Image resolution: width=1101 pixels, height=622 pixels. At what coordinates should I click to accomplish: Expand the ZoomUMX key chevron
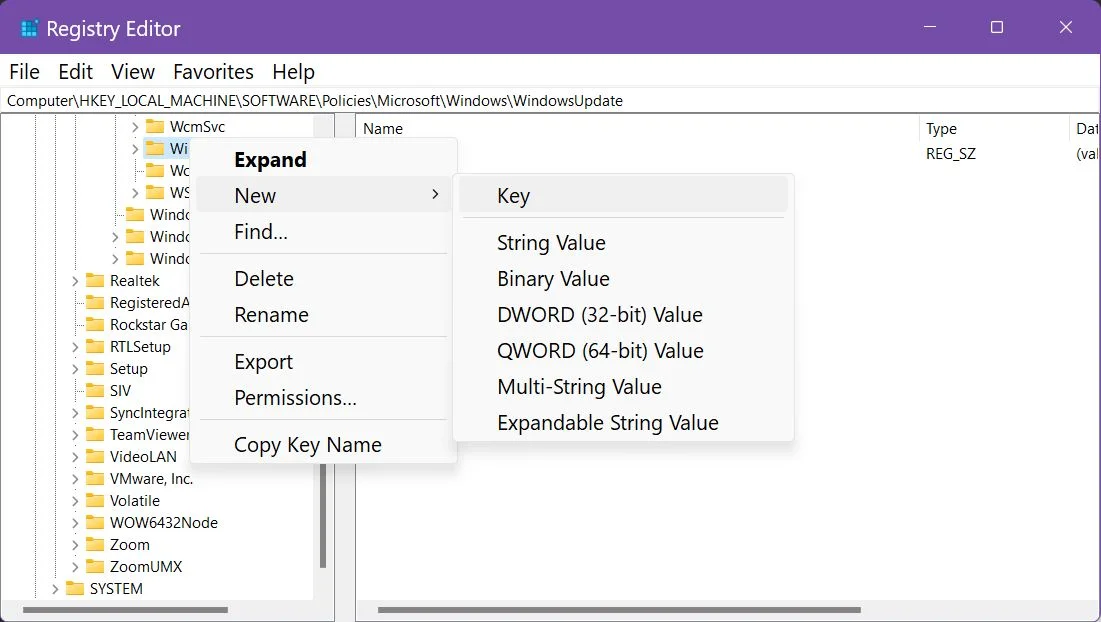75,567
